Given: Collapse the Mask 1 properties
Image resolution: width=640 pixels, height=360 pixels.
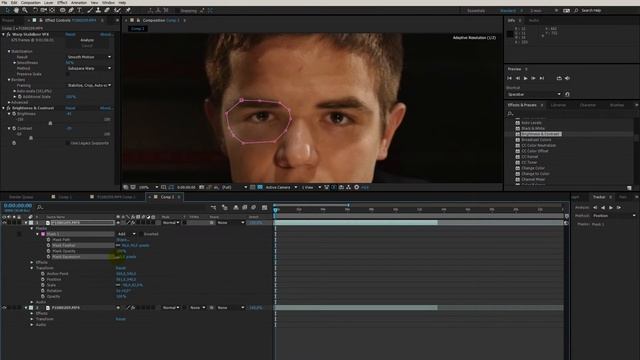Looking at the screenshot, I should (38, 234).
